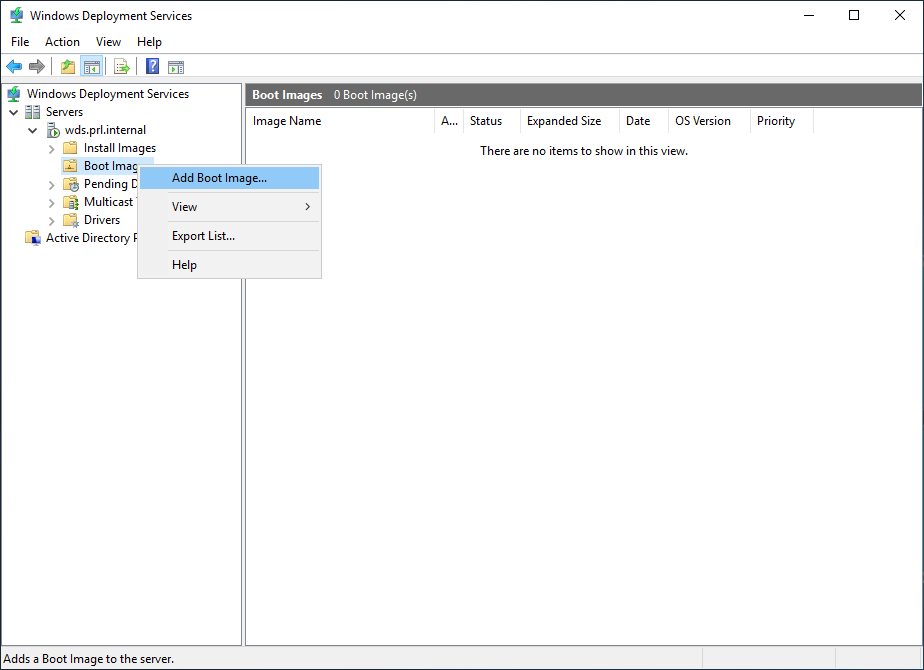Click the Install Images folder icon
The image size is (924, 670).
point(70,148)
